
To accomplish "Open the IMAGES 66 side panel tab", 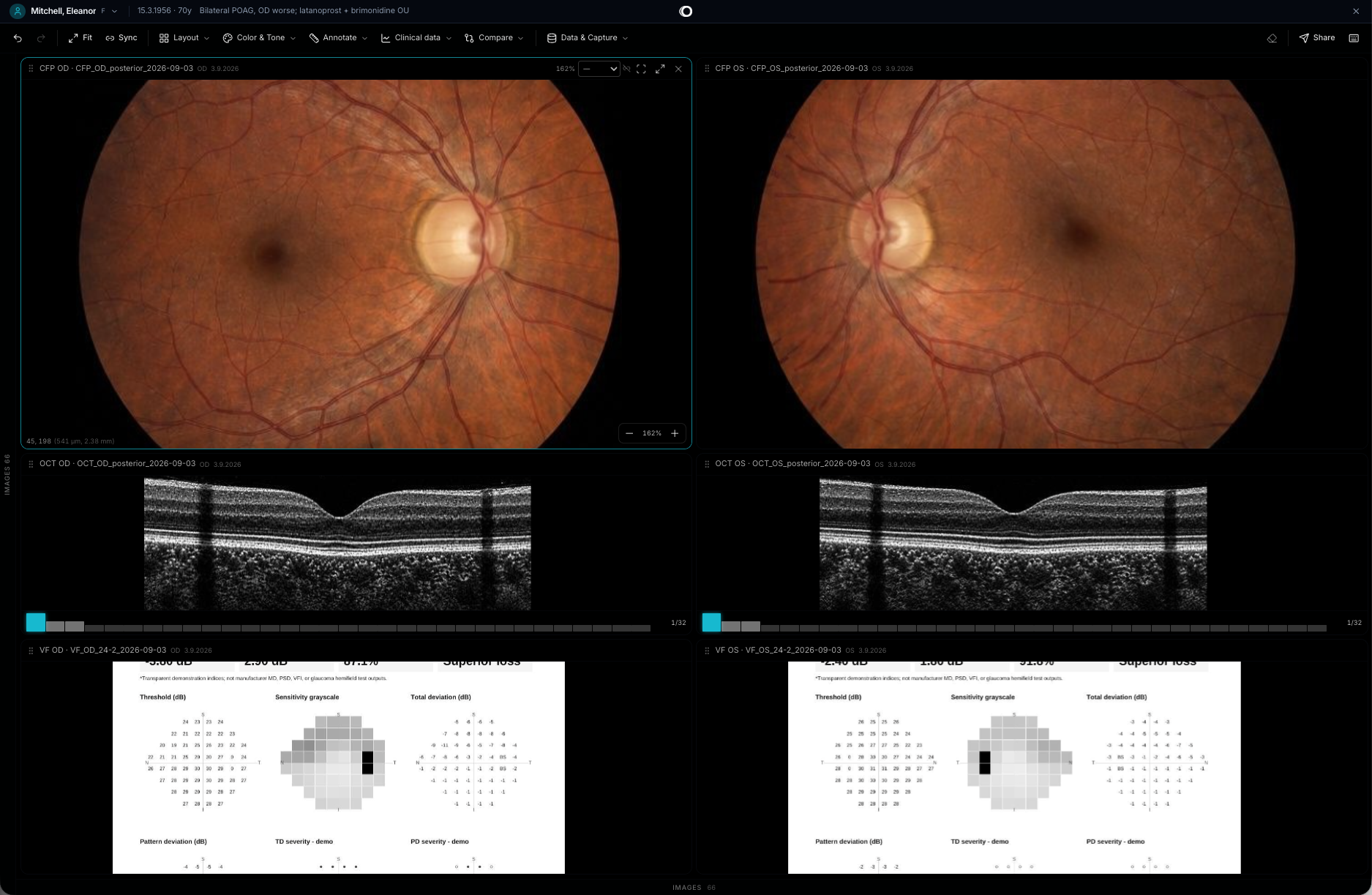I will click(x=7, y=474).
